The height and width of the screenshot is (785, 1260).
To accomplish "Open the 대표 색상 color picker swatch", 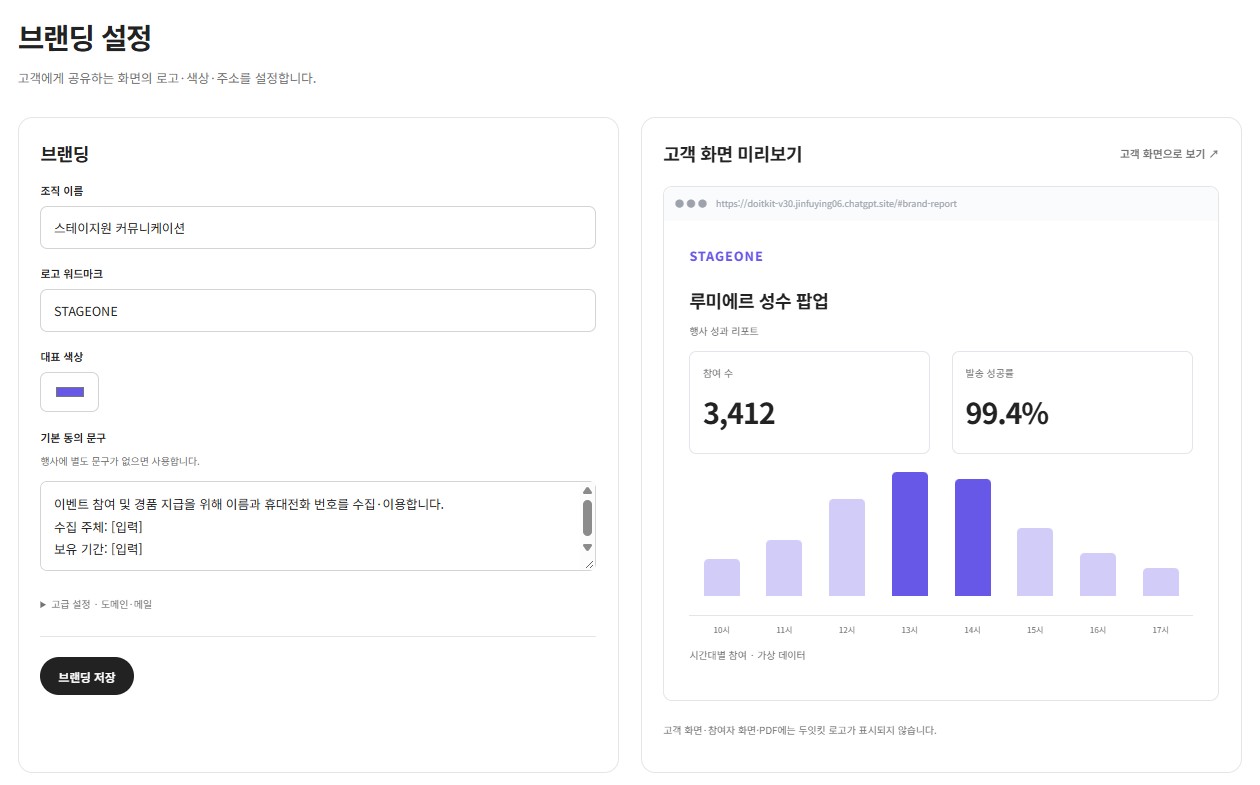I will point(69,392).
